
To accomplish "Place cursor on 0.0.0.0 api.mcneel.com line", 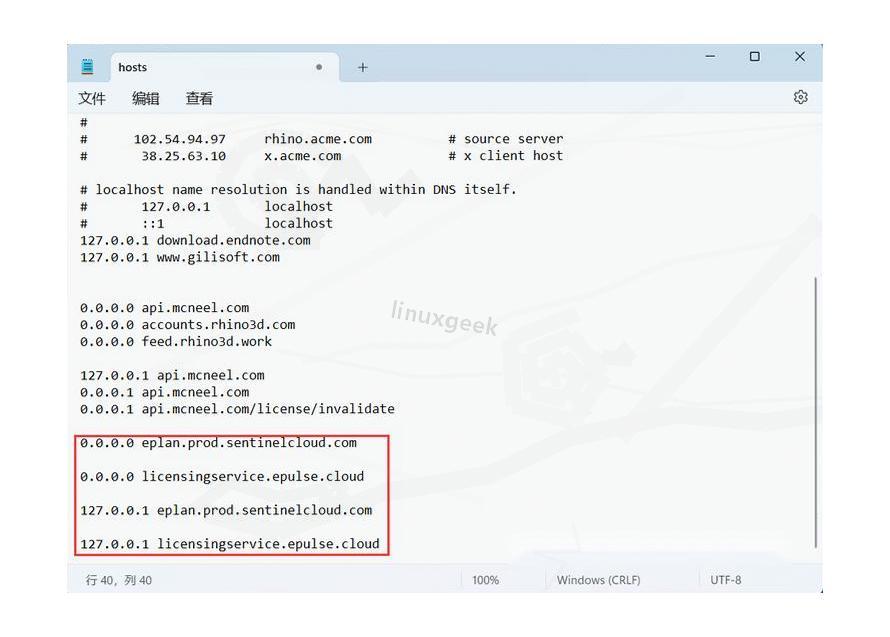I will pos(165,308).
